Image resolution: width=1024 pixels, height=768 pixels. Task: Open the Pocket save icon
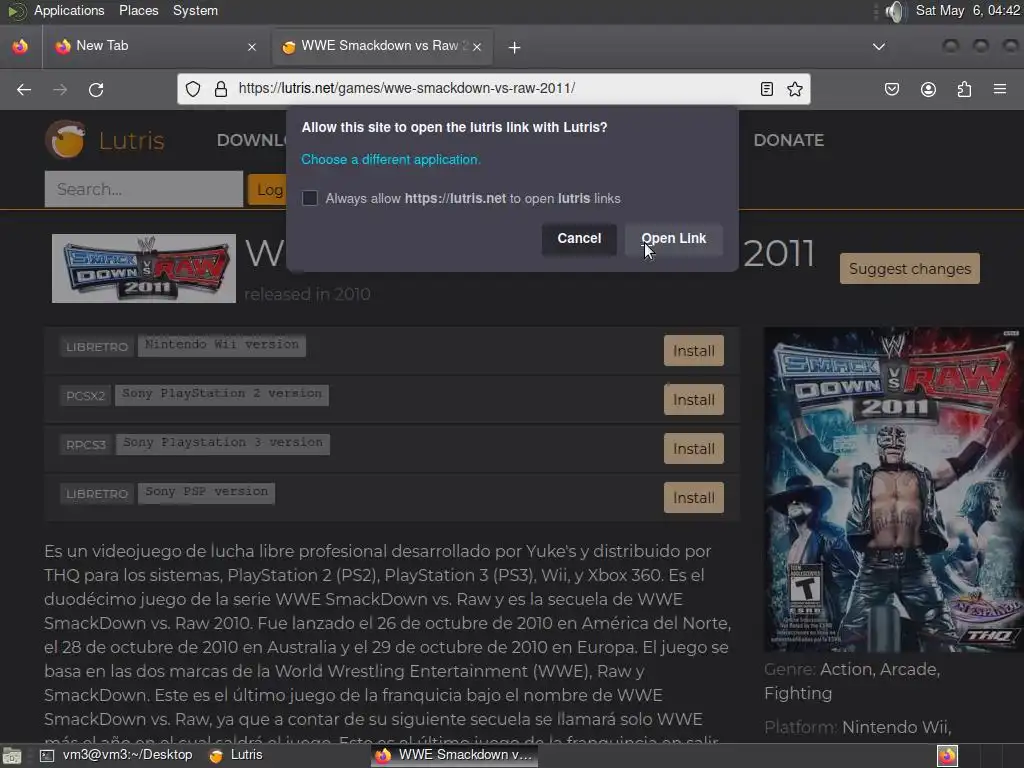[x=891, y=89]
